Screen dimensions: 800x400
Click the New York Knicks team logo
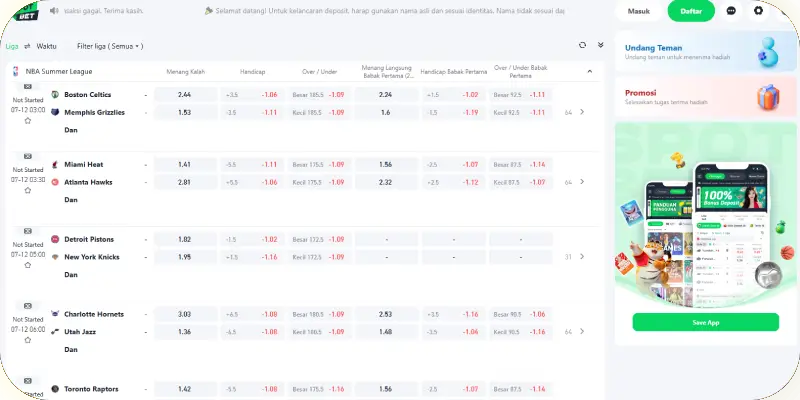(55, 257)
